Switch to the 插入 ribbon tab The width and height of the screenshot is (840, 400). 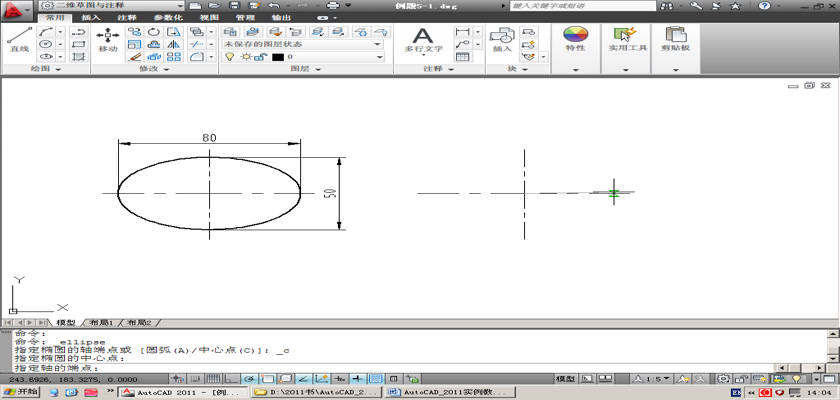click(91, 18)
